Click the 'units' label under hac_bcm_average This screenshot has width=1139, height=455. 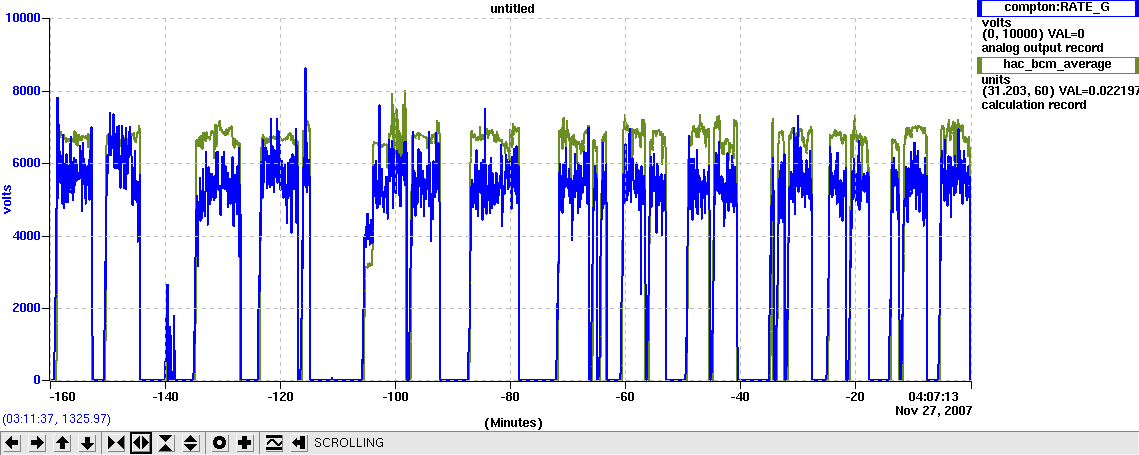[994, 79]
